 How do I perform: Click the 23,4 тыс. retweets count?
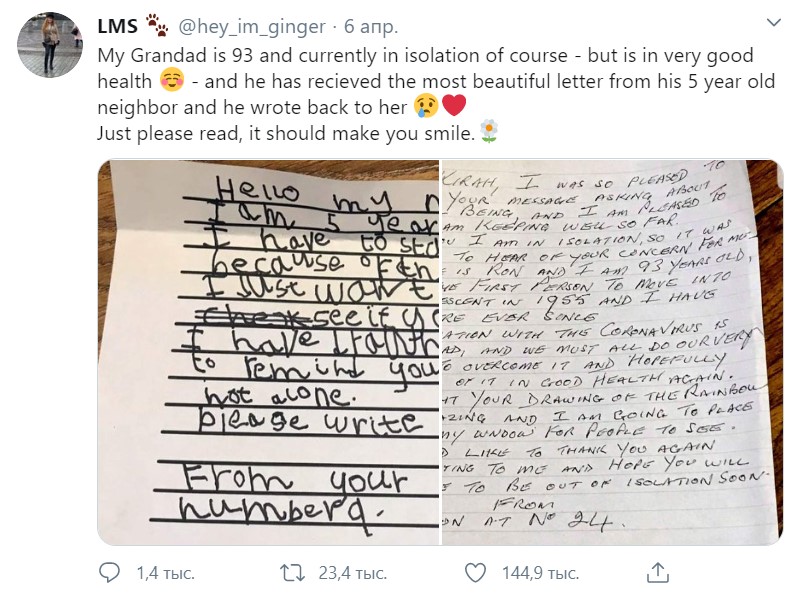(x=351, y=573)
